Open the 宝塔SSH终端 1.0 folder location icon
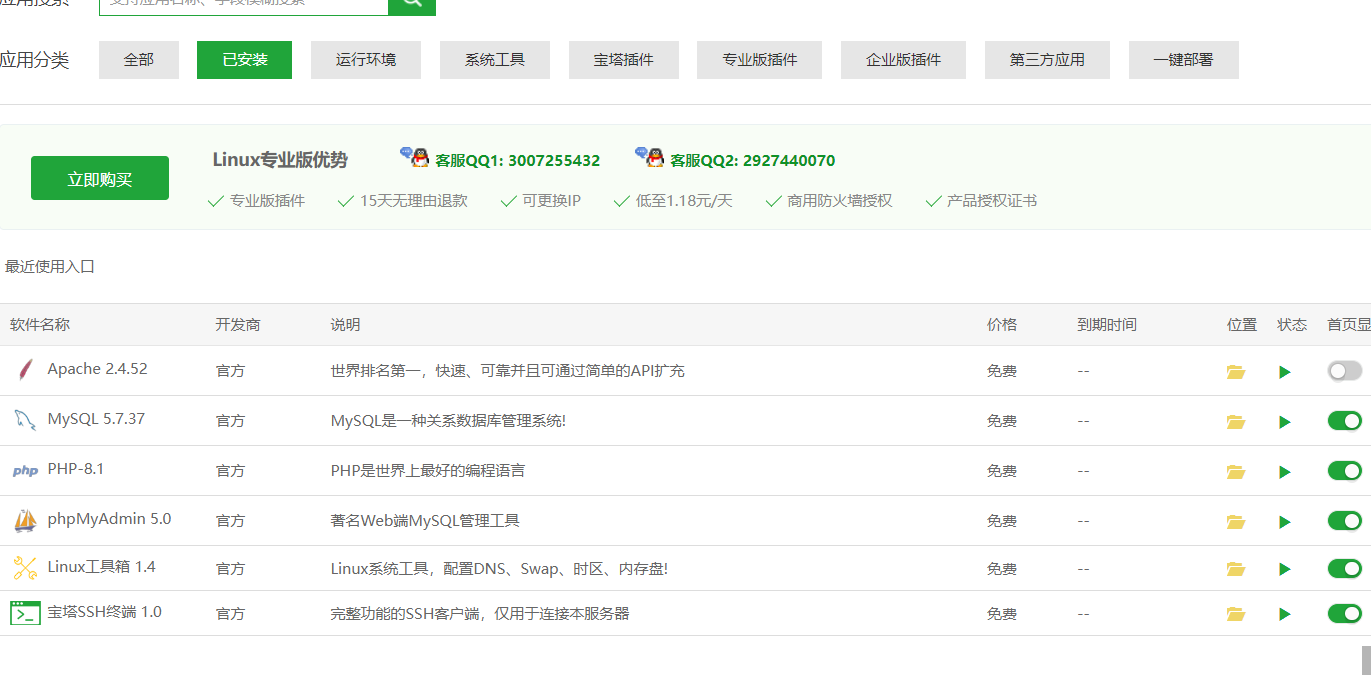Viewport: 1371px width, 675px height. pyautogui.click(x=1236, y=614)
